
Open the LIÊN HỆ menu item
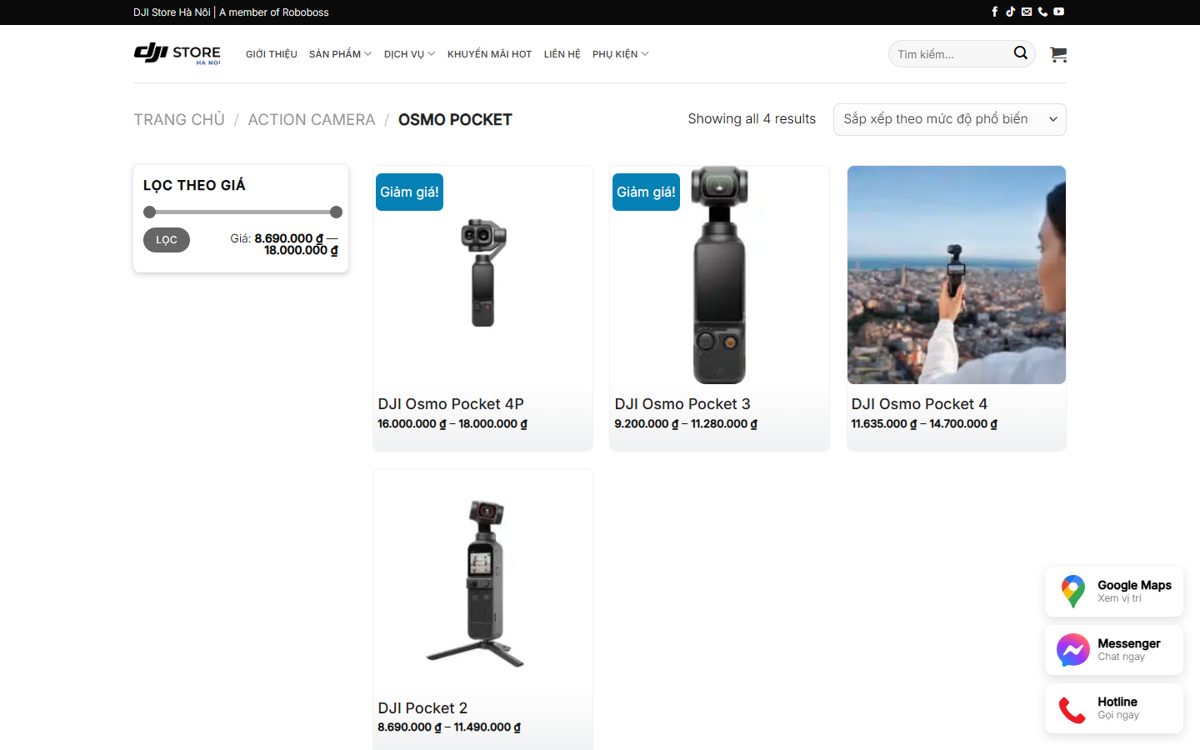coord(562,54)
